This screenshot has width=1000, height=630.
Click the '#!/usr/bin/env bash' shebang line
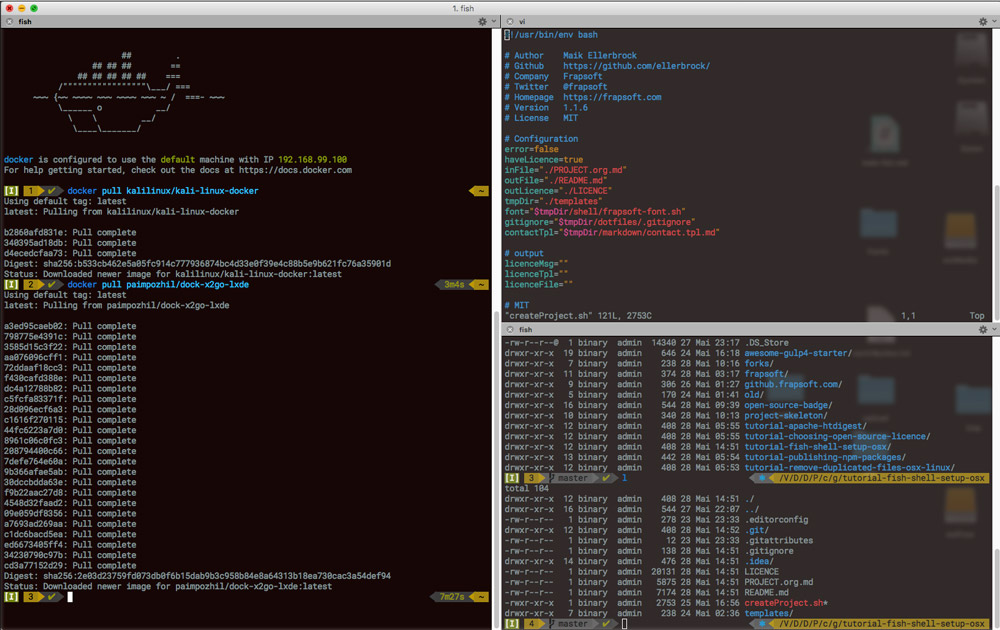click(x=551, y=34)
